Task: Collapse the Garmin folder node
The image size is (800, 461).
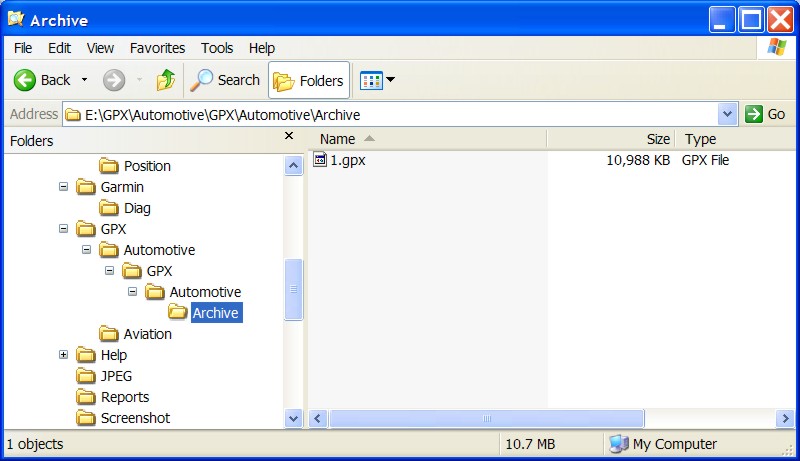Action: (x=63, y=187)
